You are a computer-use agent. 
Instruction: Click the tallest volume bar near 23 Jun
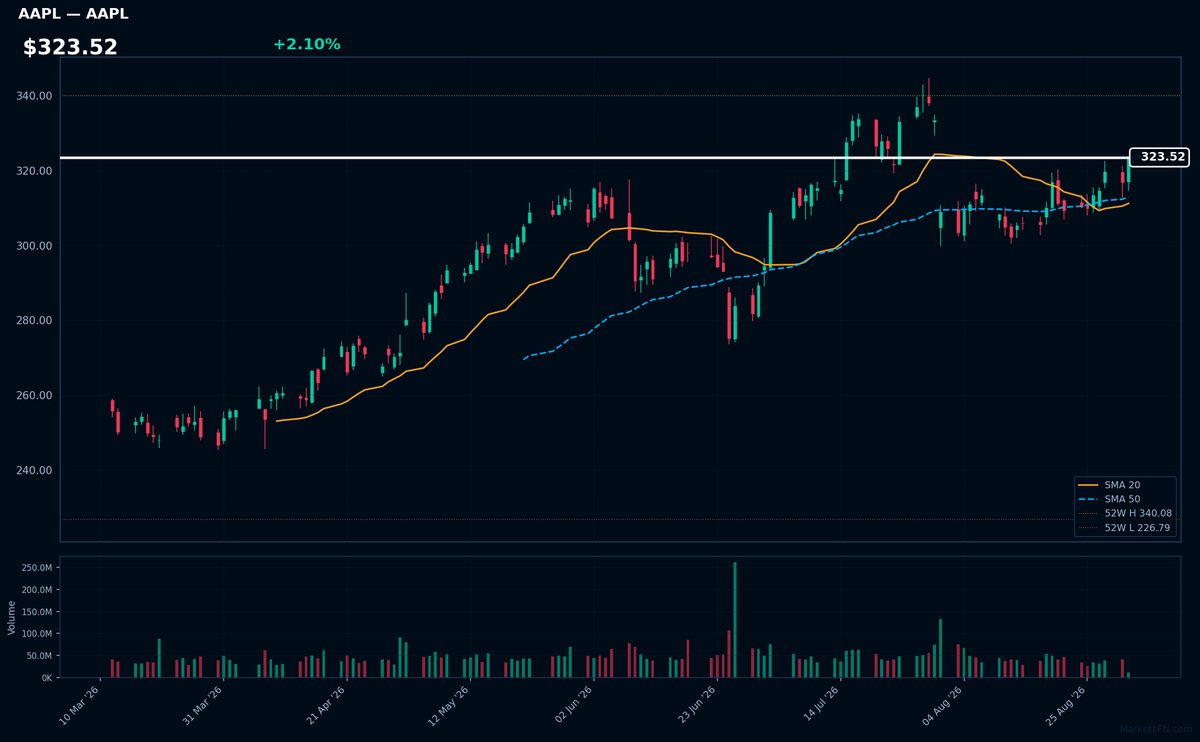click(735, 620)
